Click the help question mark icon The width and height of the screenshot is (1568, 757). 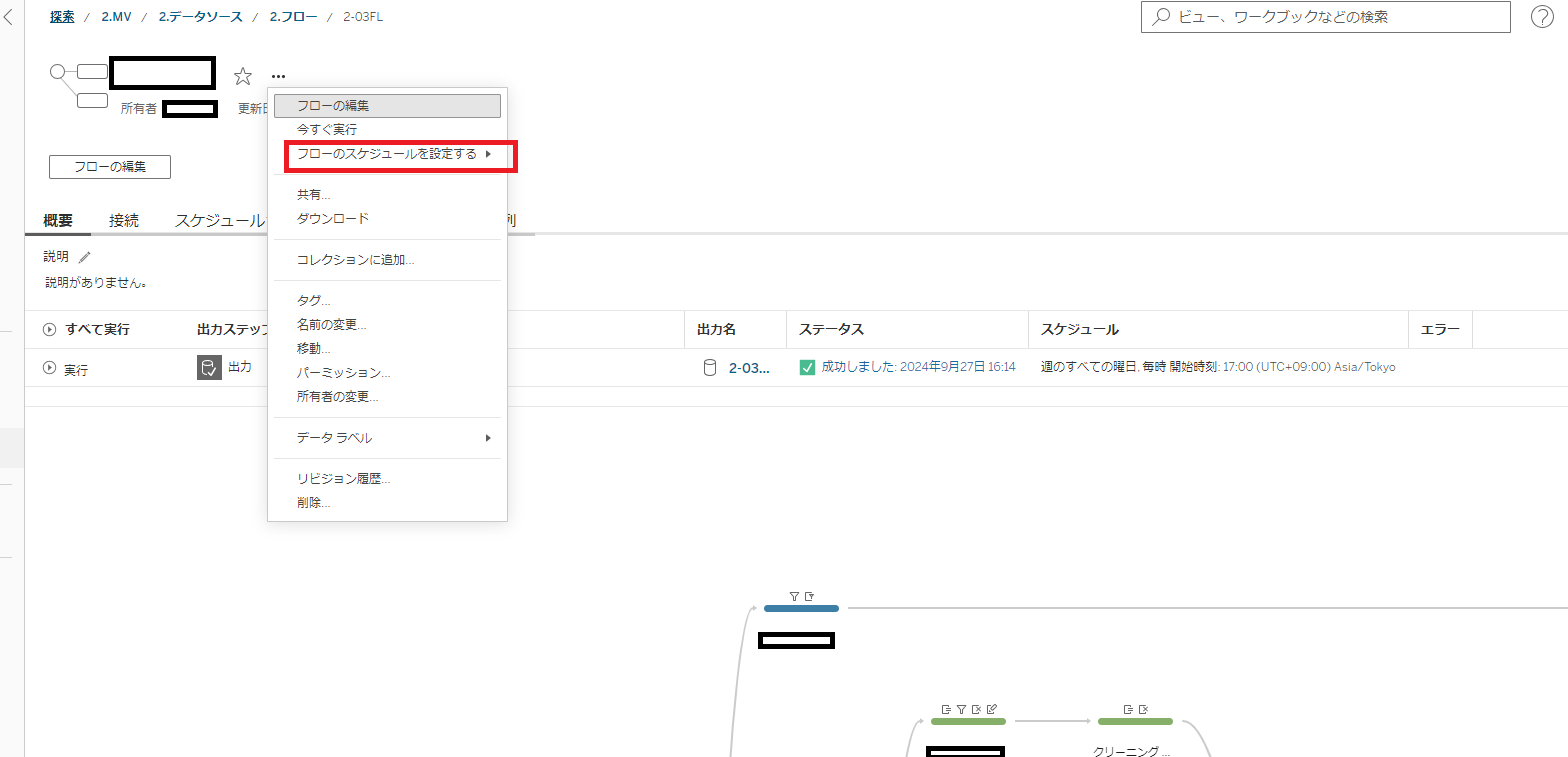[x=1542, y=17]
